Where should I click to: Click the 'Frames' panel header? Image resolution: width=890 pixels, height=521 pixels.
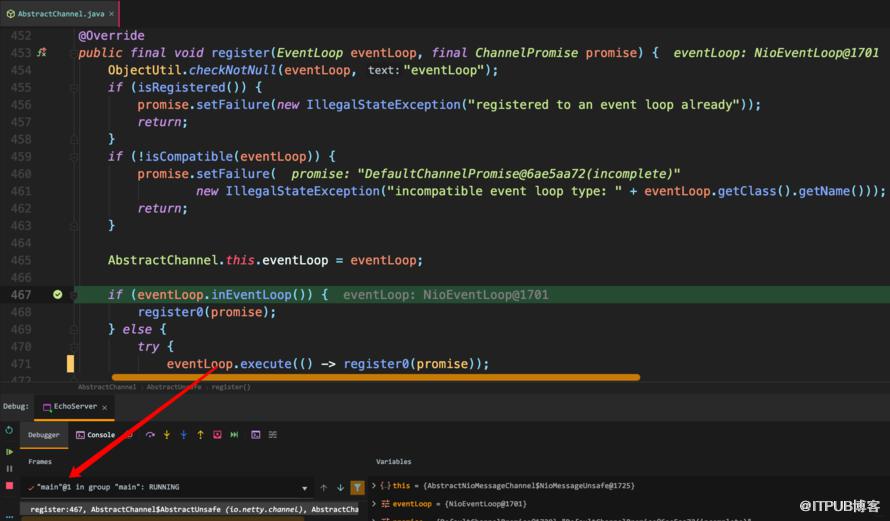(x=40, y=461)
